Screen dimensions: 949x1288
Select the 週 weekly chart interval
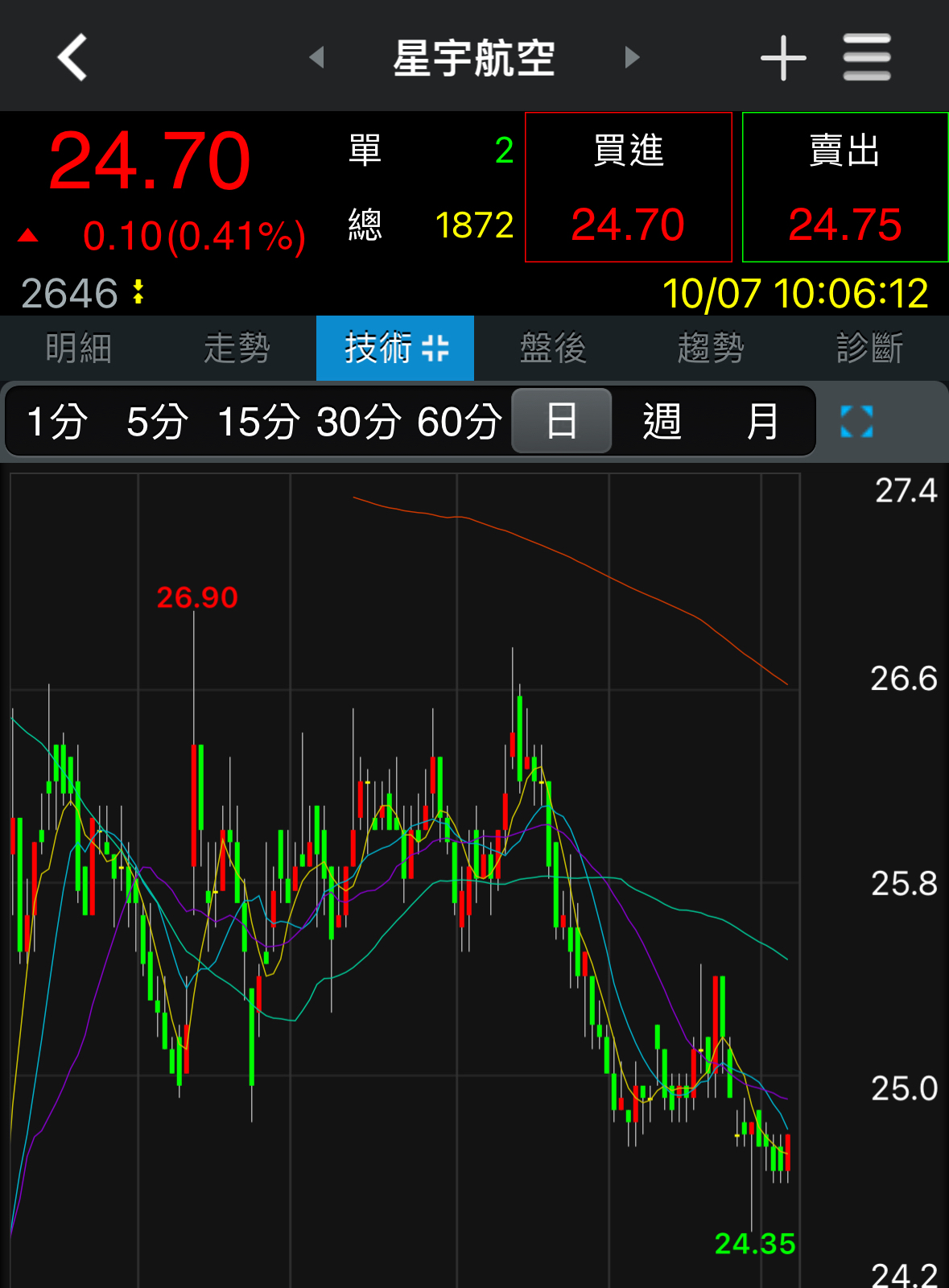click(662, 422)
